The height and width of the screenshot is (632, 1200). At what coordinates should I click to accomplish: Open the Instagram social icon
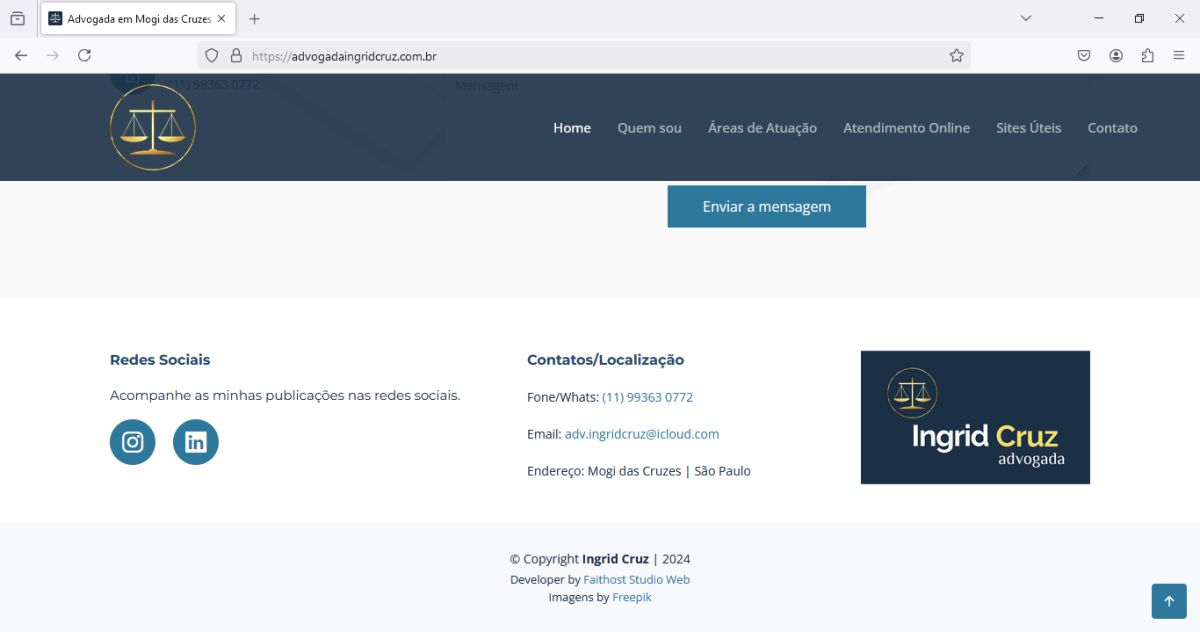[133, 442]
